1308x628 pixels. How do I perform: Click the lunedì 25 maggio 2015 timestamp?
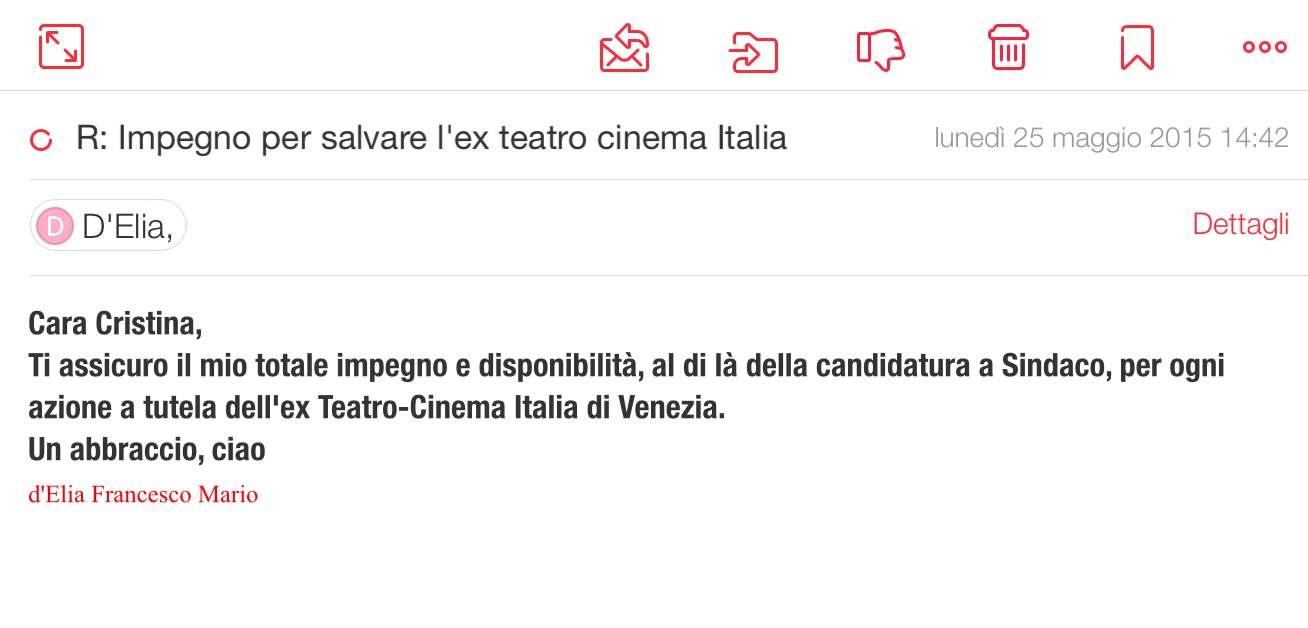coord(1111,138)
